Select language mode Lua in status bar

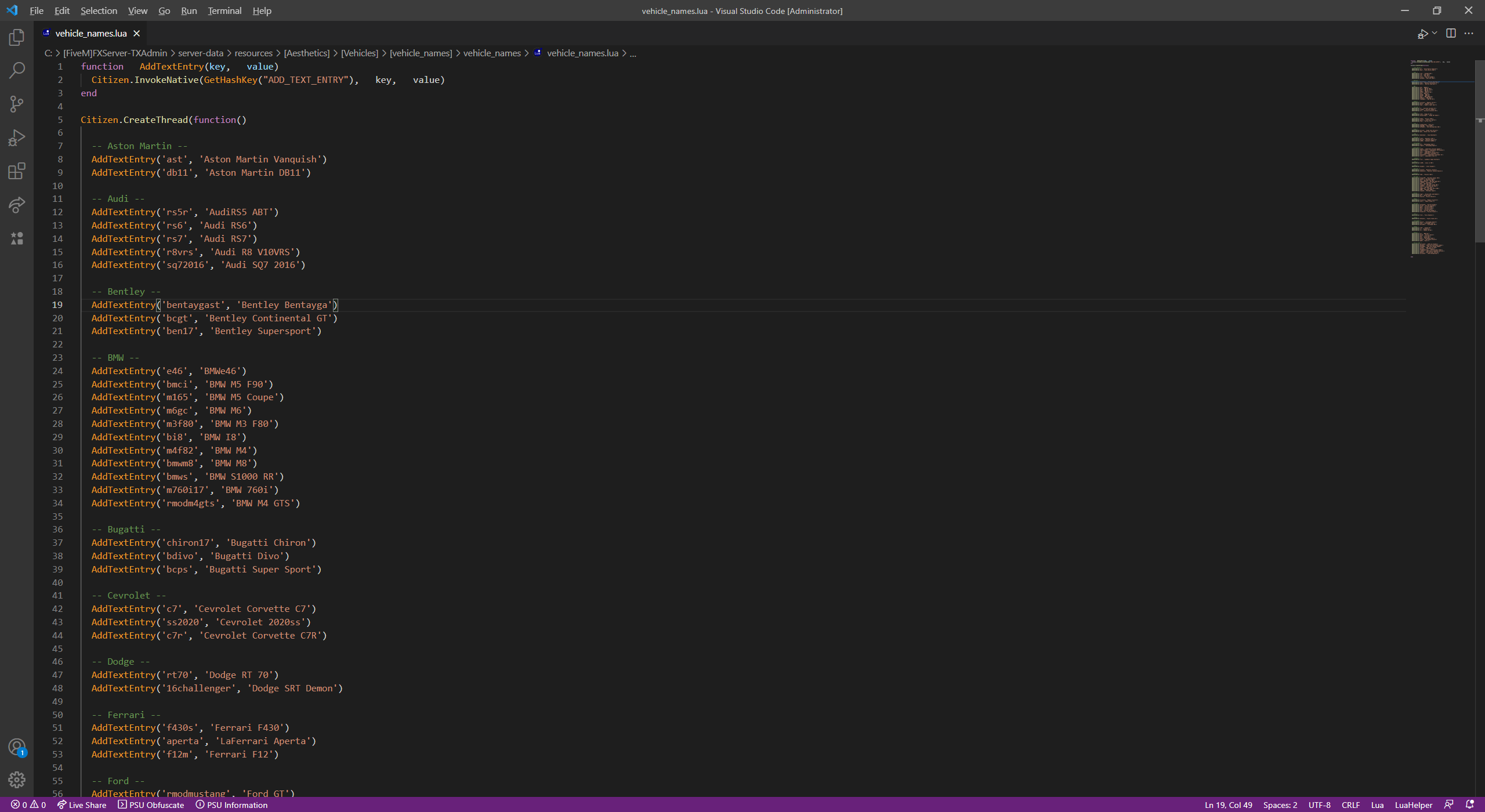pos(1377,805)
